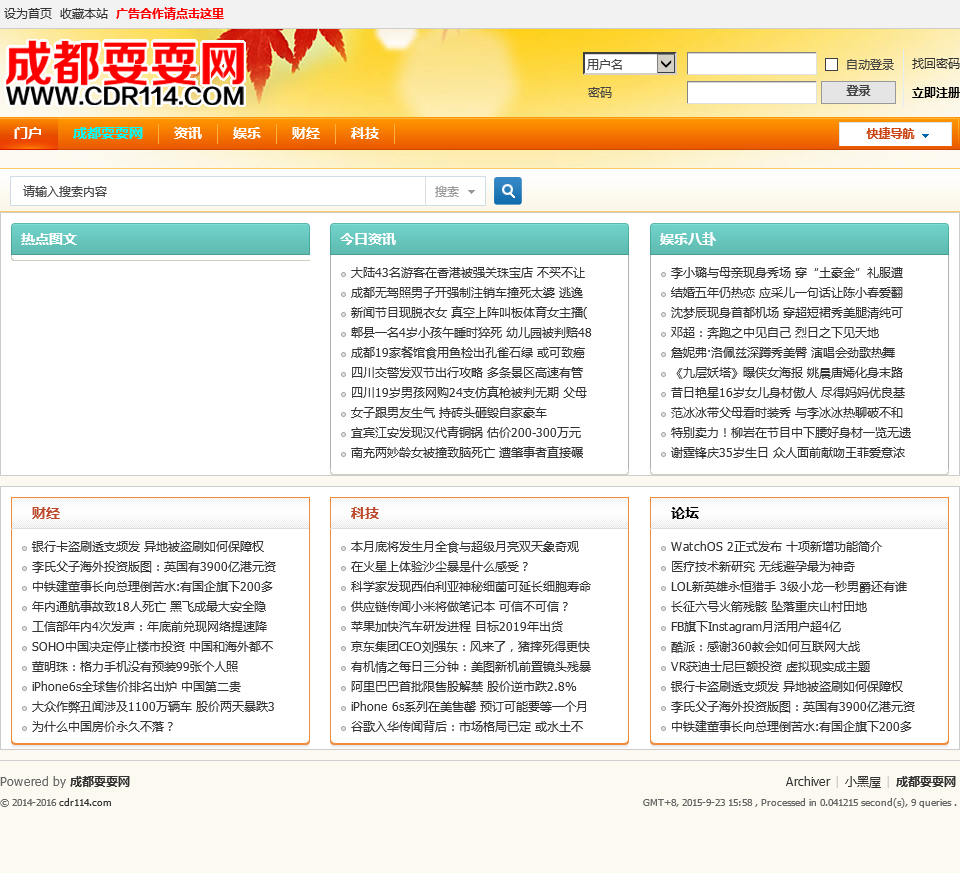Toggle the 自动登录 checkbox

[x=831, y=65]
